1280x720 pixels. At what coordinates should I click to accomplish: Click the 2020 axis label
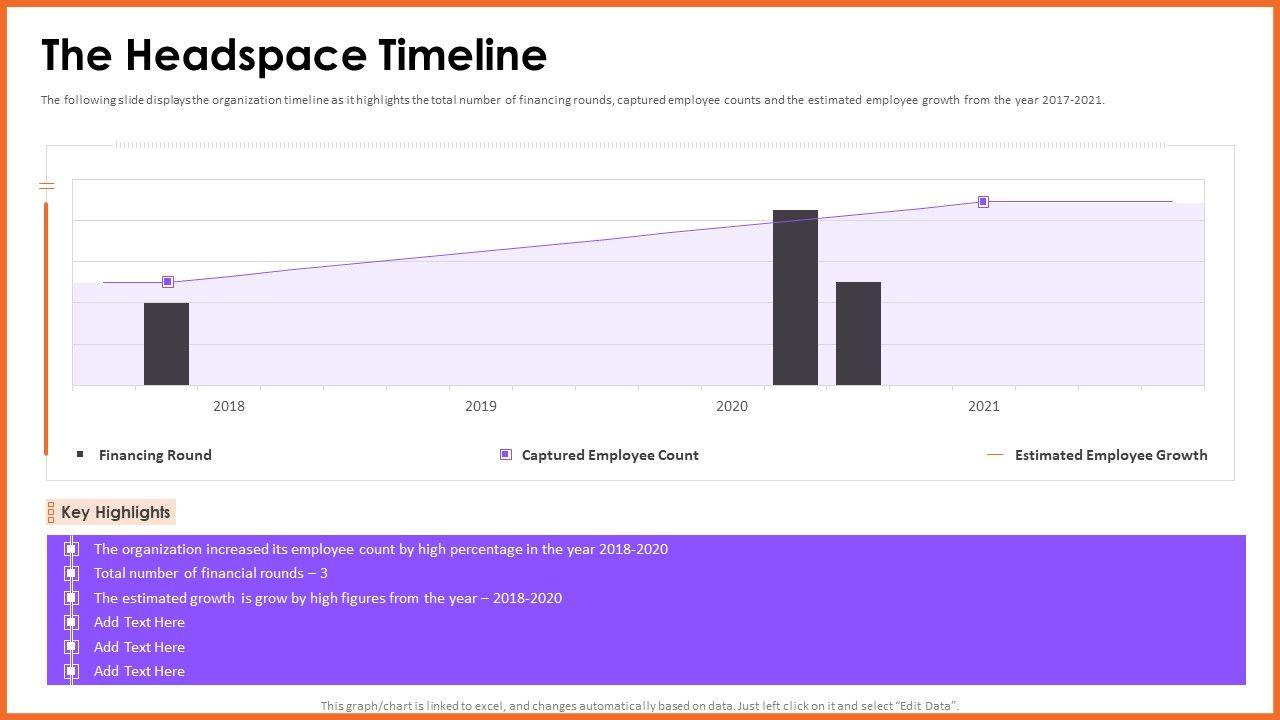point(732,406)
